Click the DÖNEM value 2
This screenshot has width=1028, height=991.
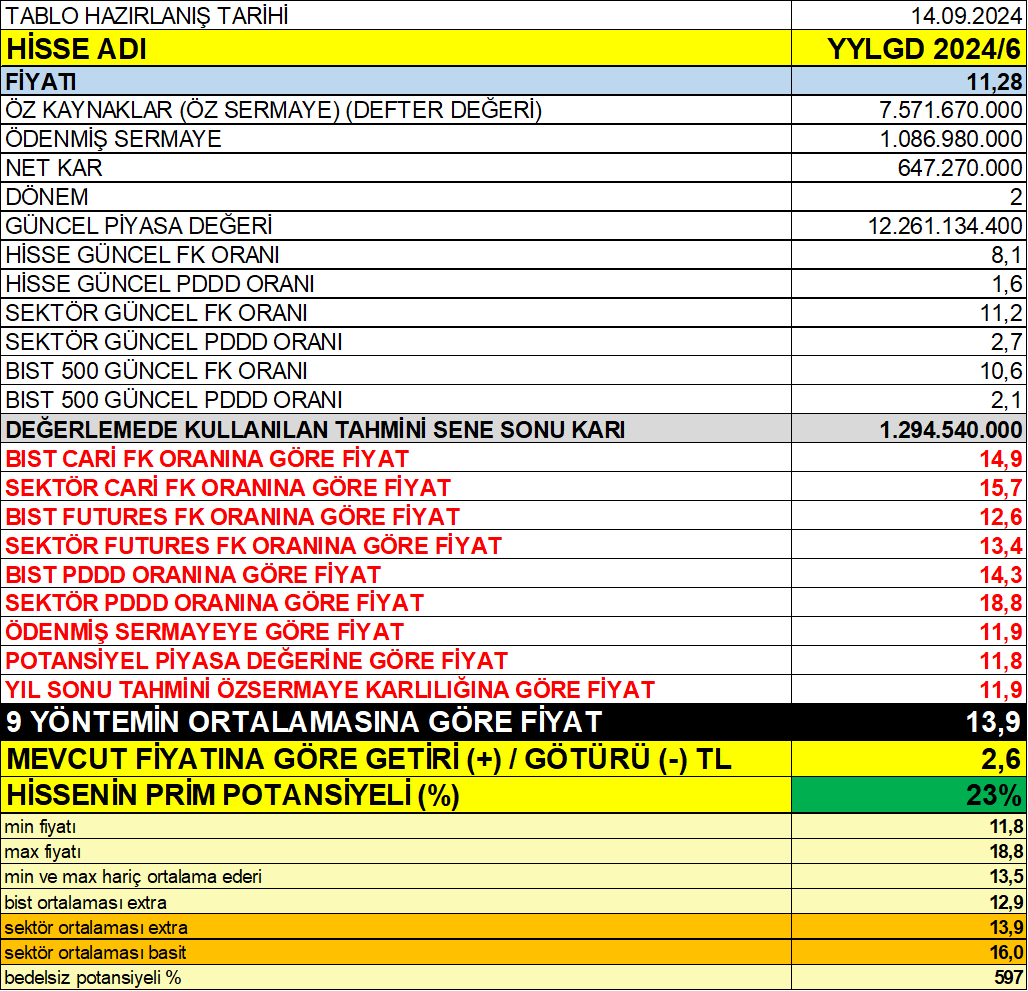pos(1016,197)
